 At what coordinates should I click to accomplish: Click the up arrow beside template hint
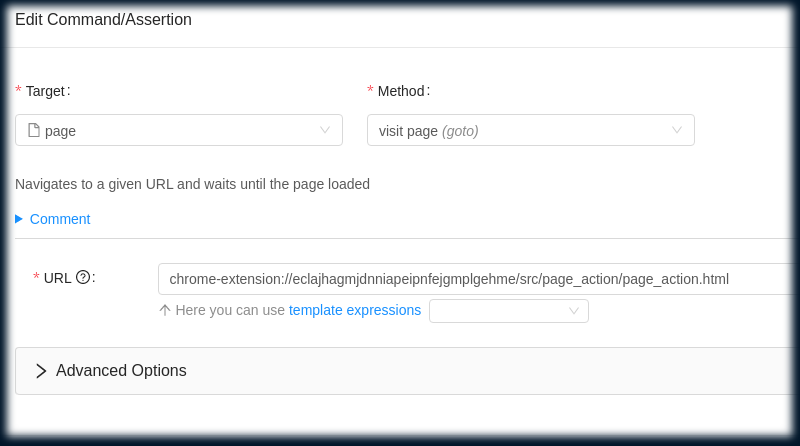pyautogui.click(x=164, y=310)
